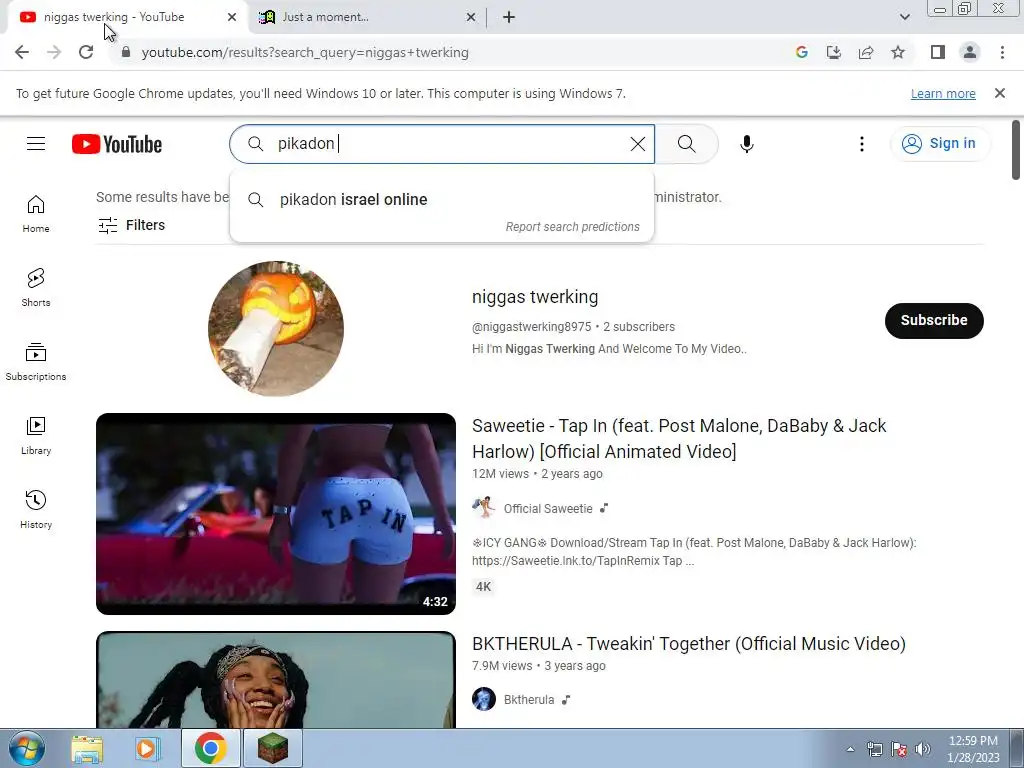This screenshot has width=1024, height=768.
Task: Open History in the sidebar
Action: (36, 509)
